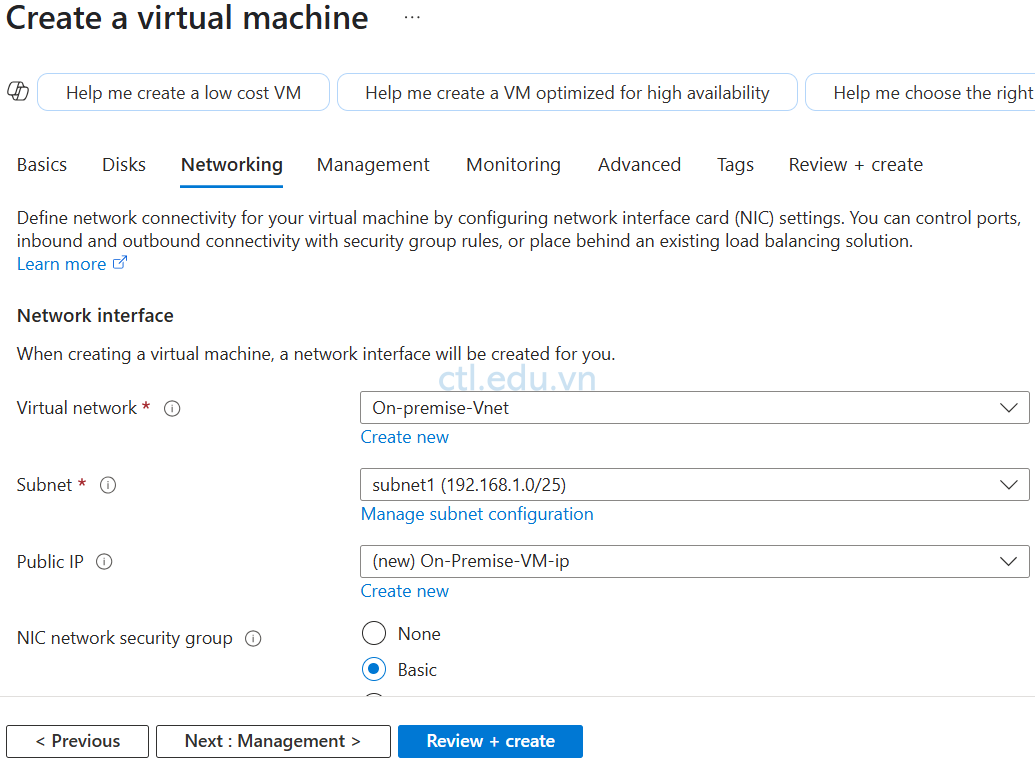Click Next : Management button
Screen dimensions: 1035x765
(273, 741)
